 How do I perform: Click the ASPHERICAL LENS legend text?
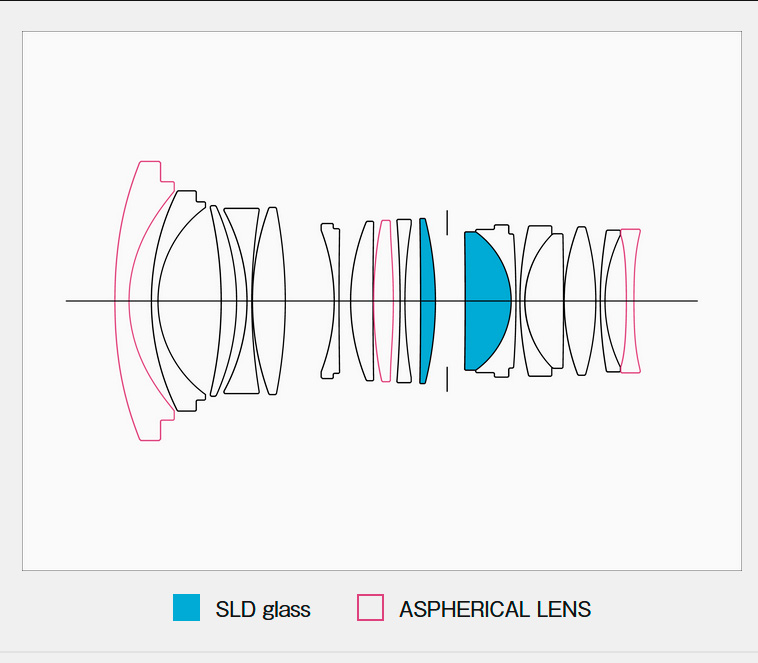click(495, 609)
